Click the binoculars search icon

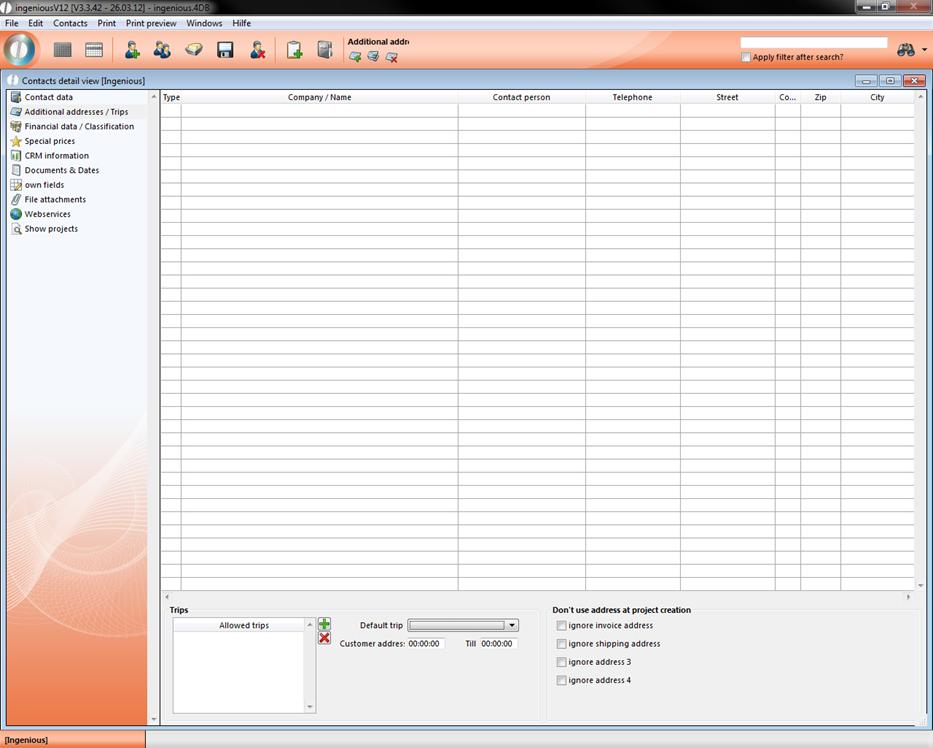tap(906, 50)
